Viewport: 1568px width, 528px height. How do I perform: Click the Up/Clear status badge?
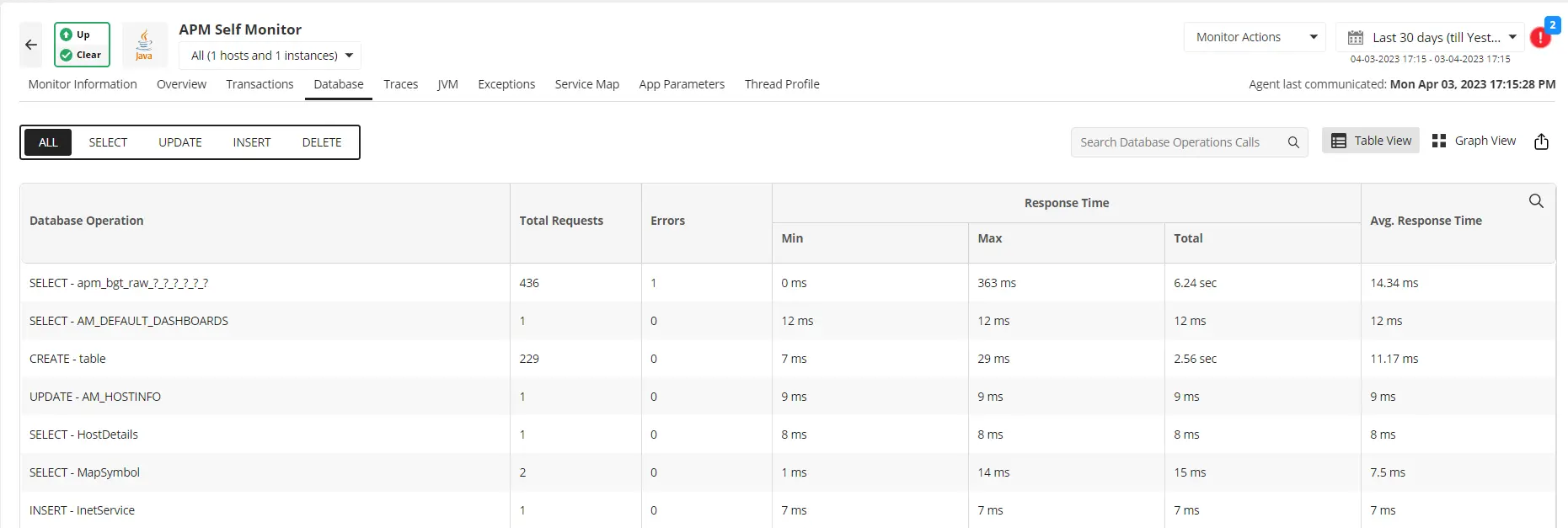pyautogui.click(x=82, y=45)
